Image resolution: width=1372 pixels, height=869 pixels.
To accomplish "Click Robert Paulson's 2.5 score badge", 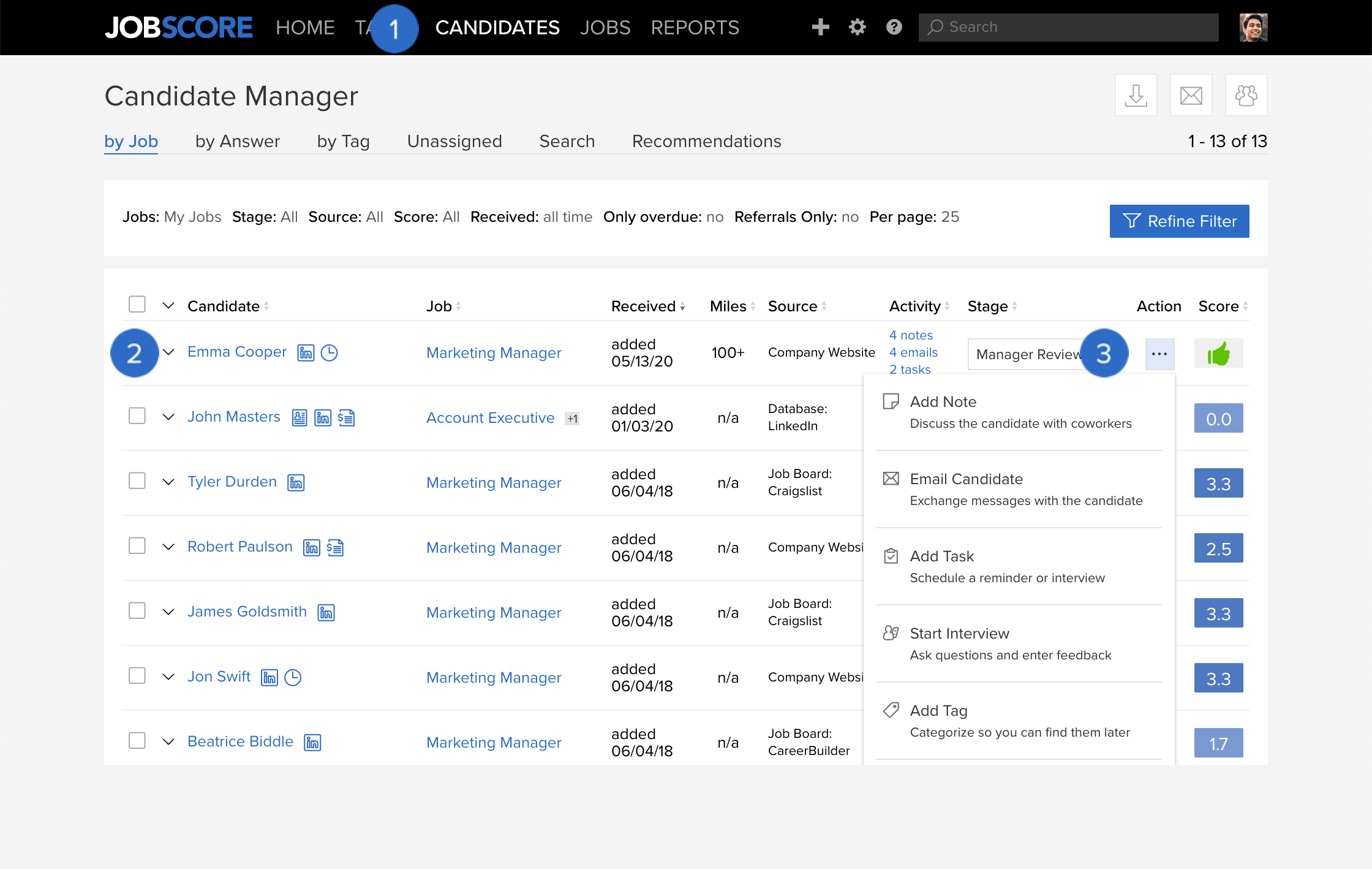I will pos(1218,548).
